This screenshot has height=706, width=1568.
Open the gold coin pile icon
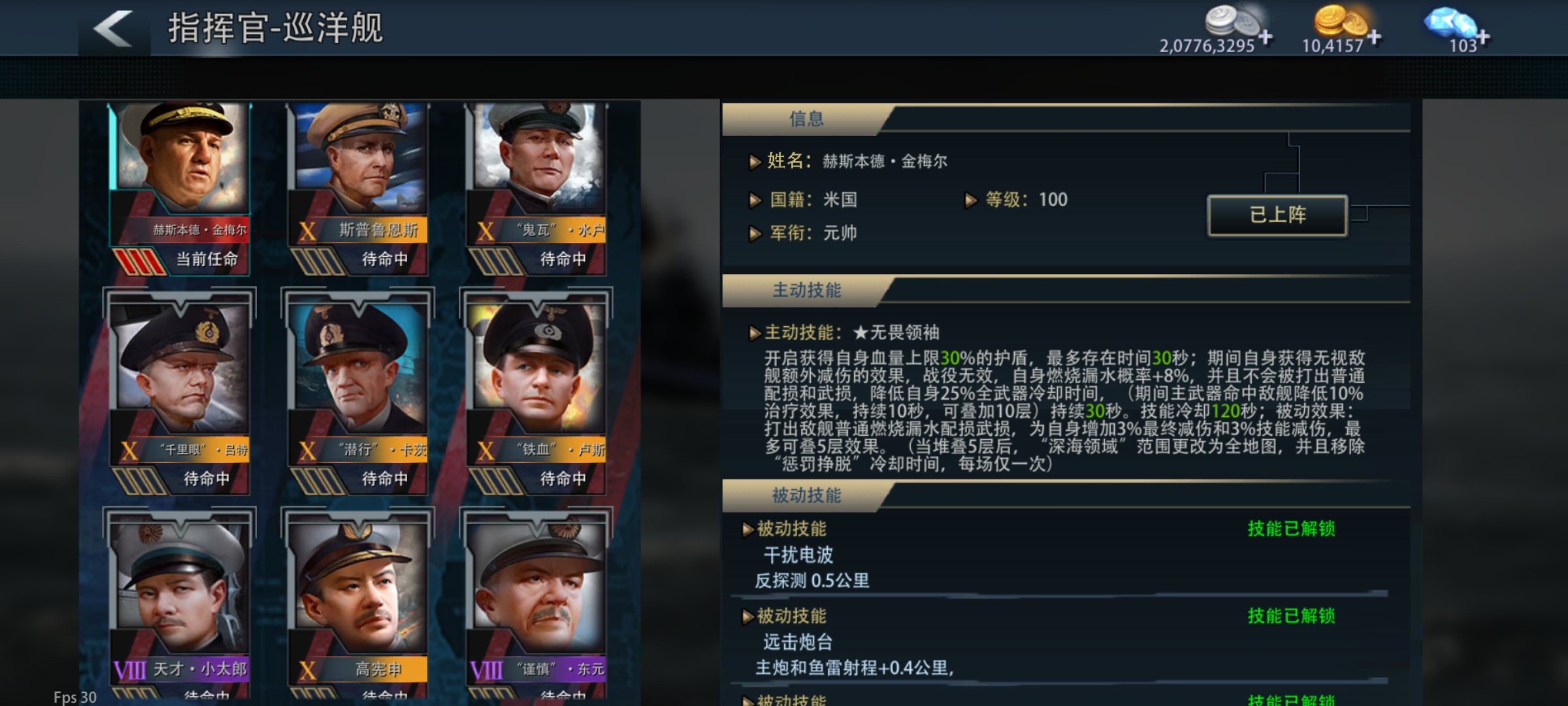1340,21
